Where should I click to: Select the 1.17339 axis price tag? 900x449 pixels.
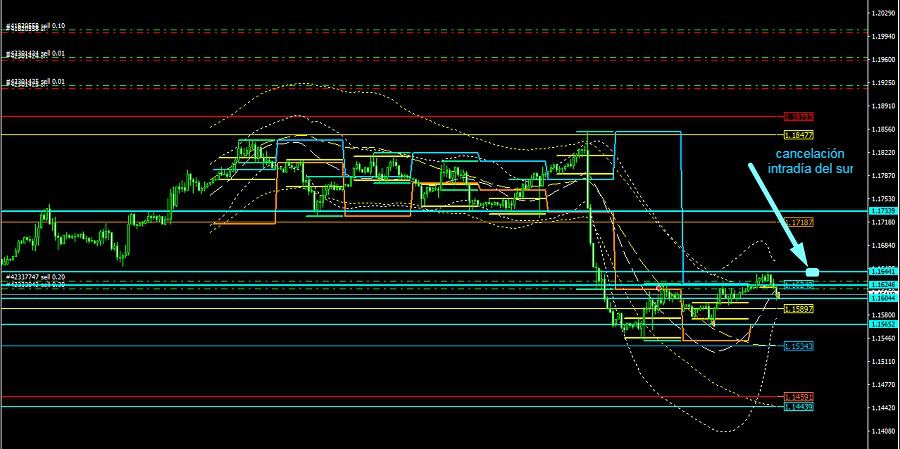(884, 211)
